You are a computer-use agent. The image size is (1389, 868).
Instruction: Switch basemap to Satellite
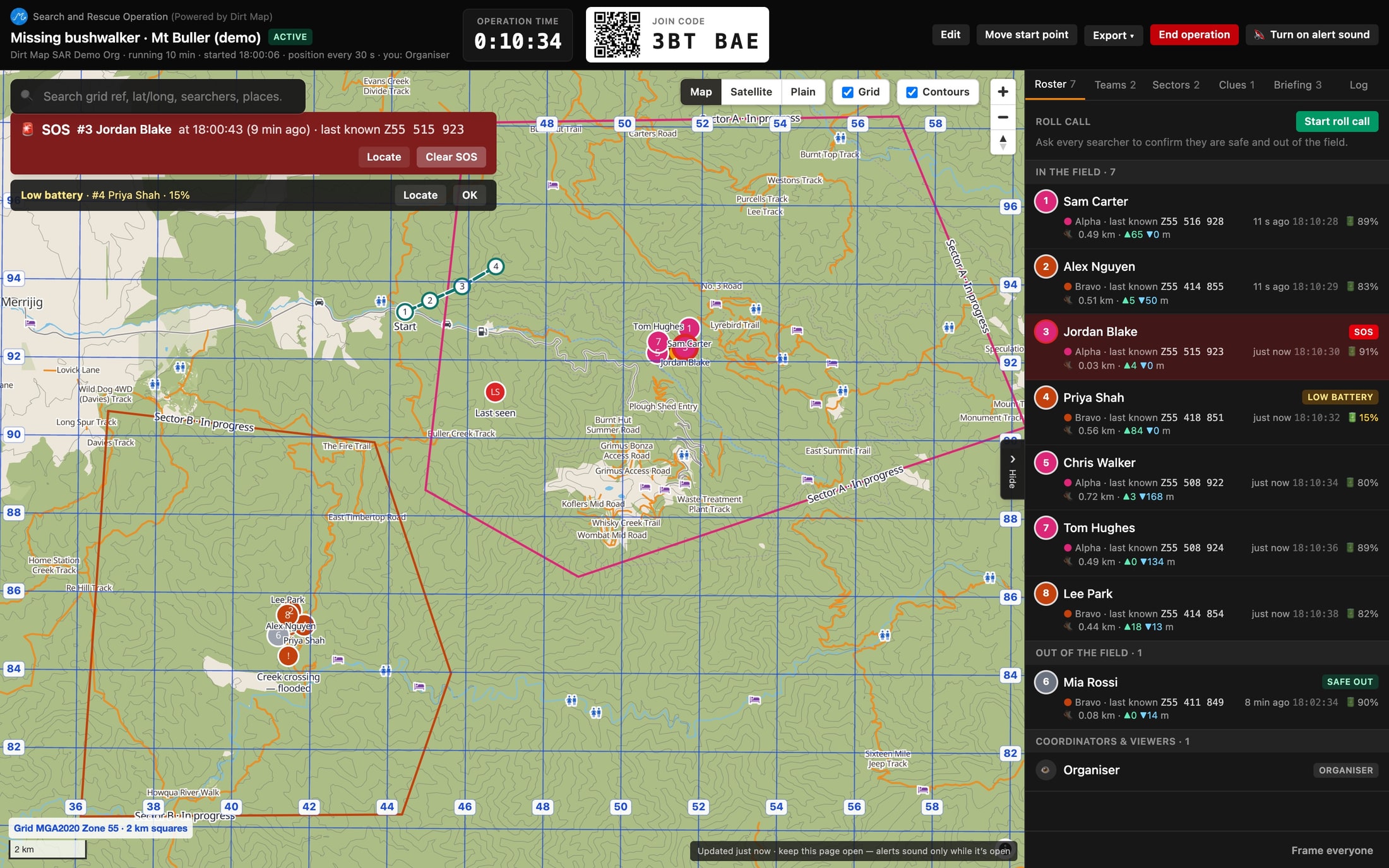tap(751, 92)
